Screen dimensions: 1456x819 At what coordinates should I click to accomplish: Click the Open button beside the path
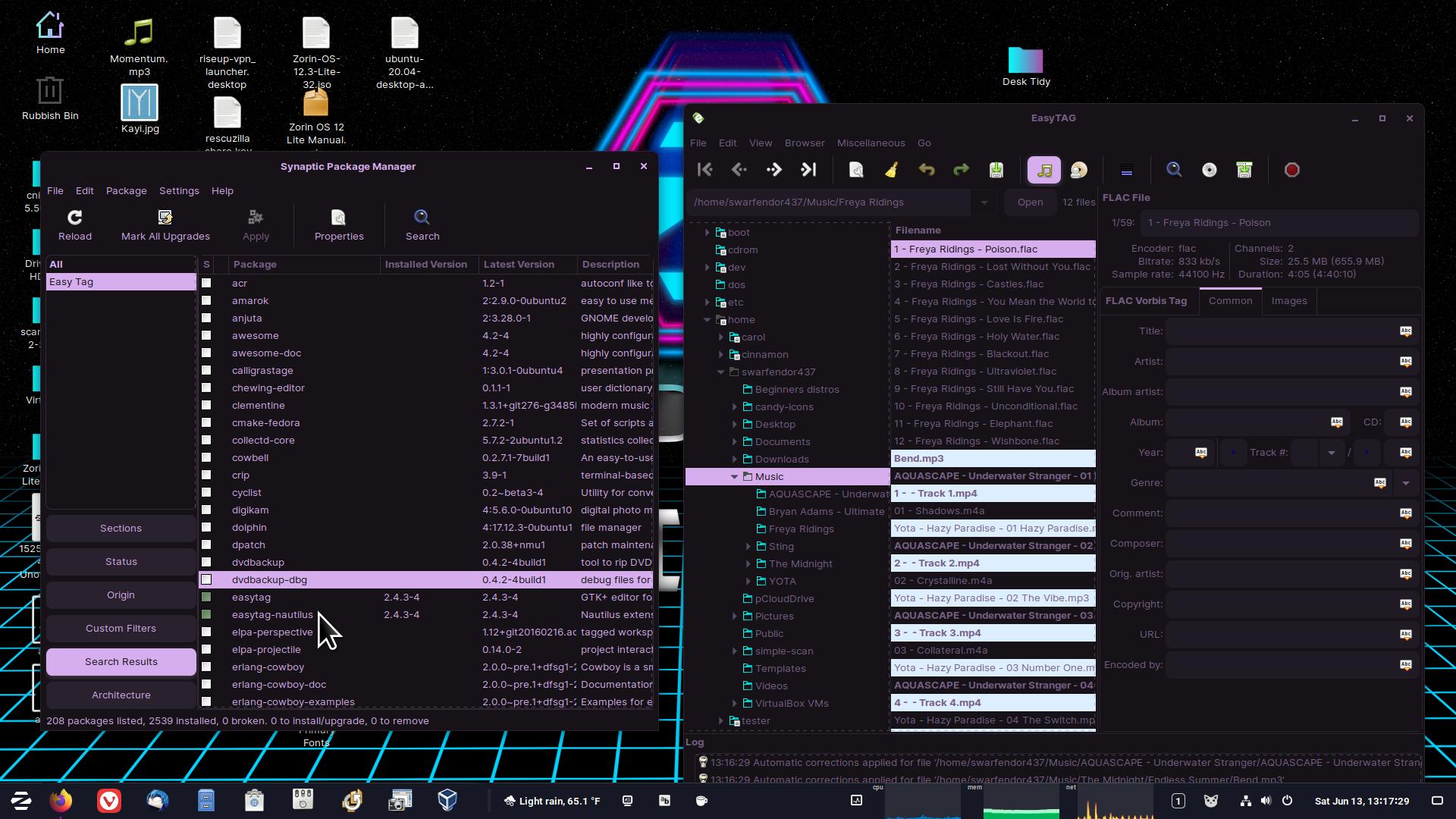[x=1029, y=202]
